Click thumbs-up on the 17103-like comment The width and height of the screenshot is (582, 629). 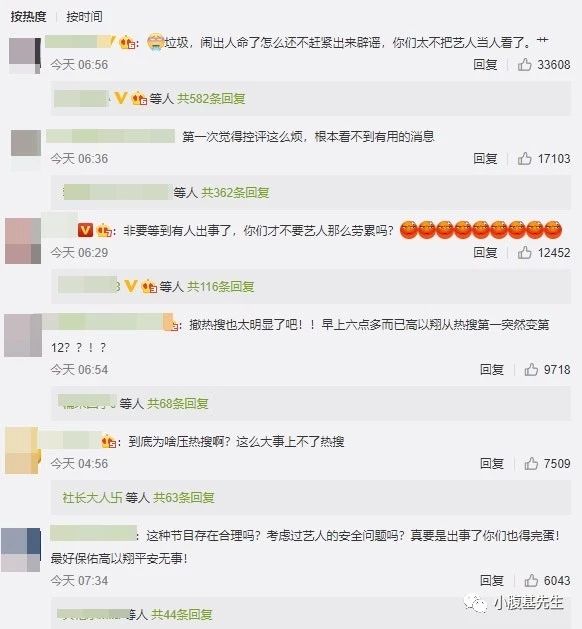click(x=524, y=159)
